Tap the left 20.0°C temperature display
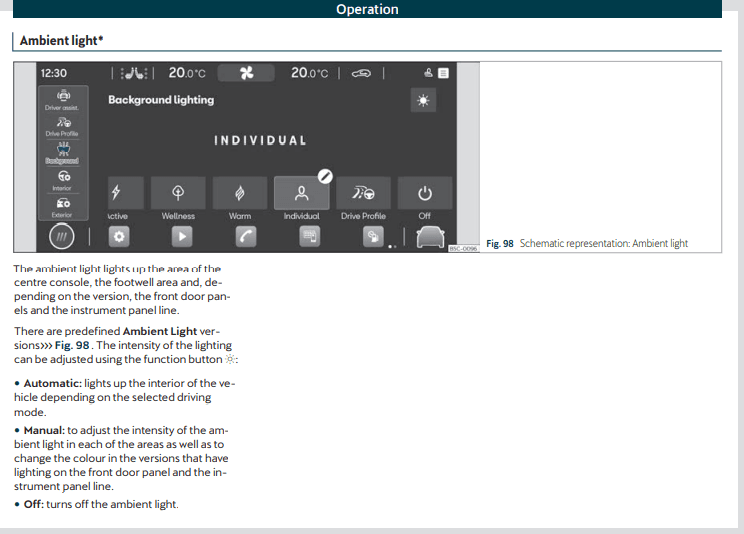 pos(187,73)
